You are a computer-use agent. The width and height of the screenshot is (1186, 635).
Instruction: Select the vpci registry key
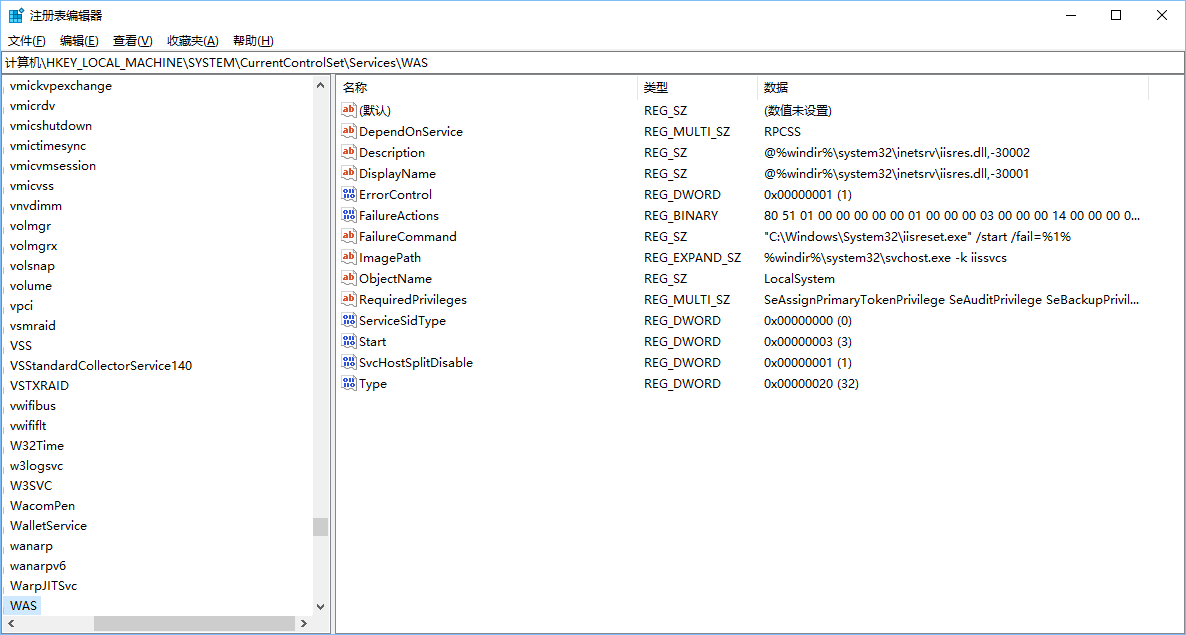pyautogui.click(x=21, y=306)
